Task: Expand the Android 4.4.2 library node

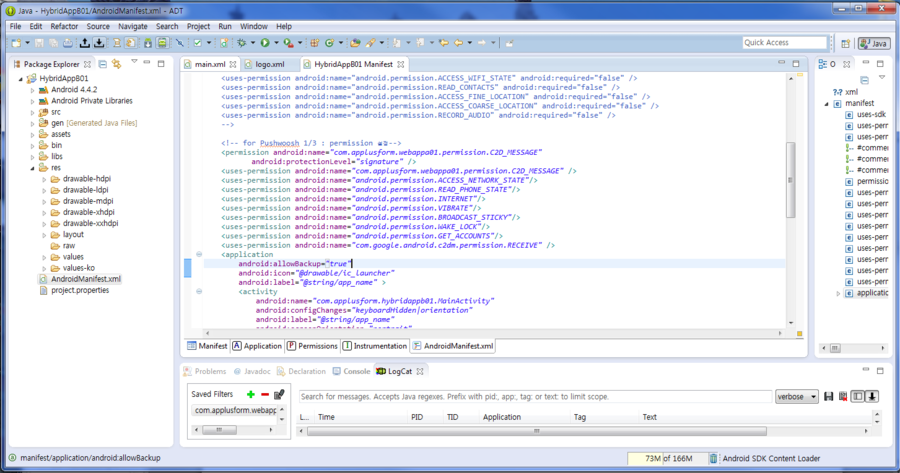Action: (x=32, y=90)
